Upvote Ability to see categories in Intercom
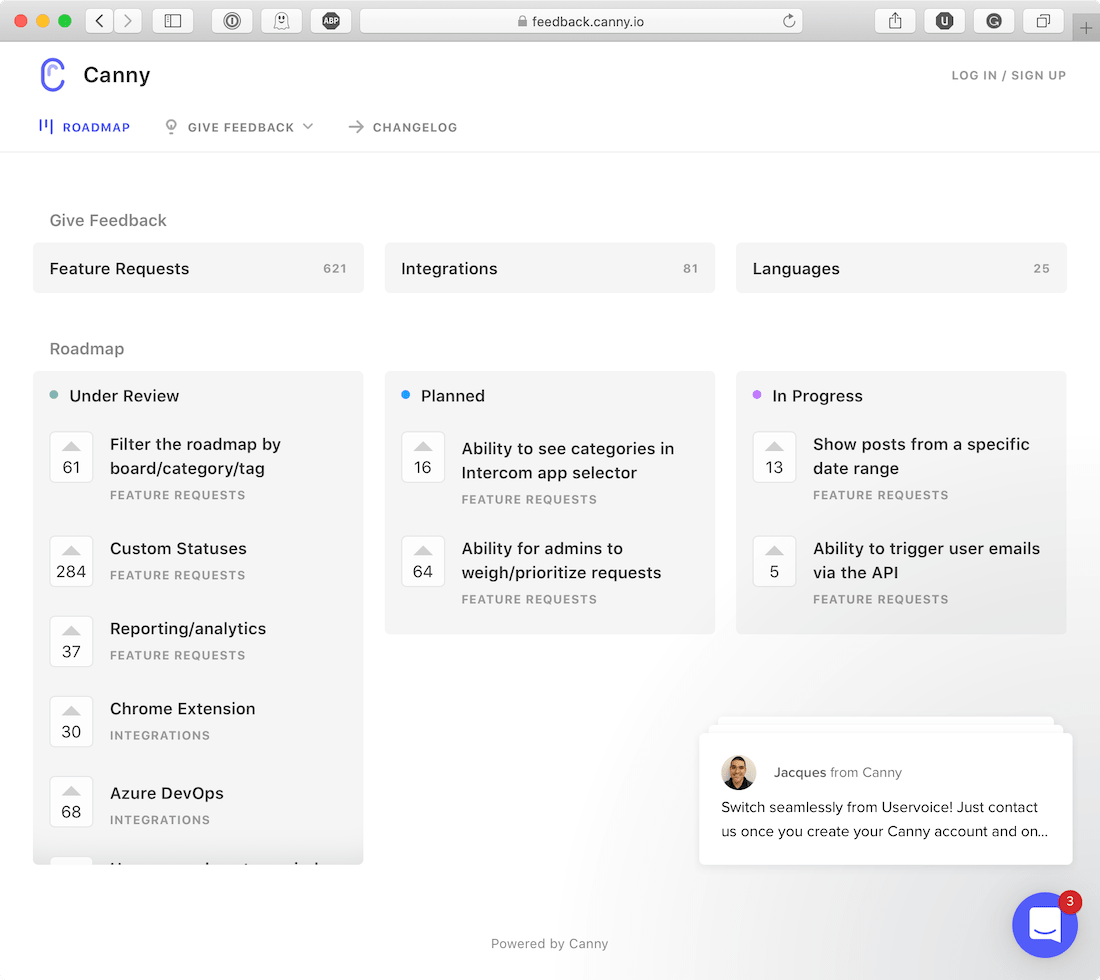The width and height of the screenshot is (1100, 980). pyautogui.click(x=423, y=457)
